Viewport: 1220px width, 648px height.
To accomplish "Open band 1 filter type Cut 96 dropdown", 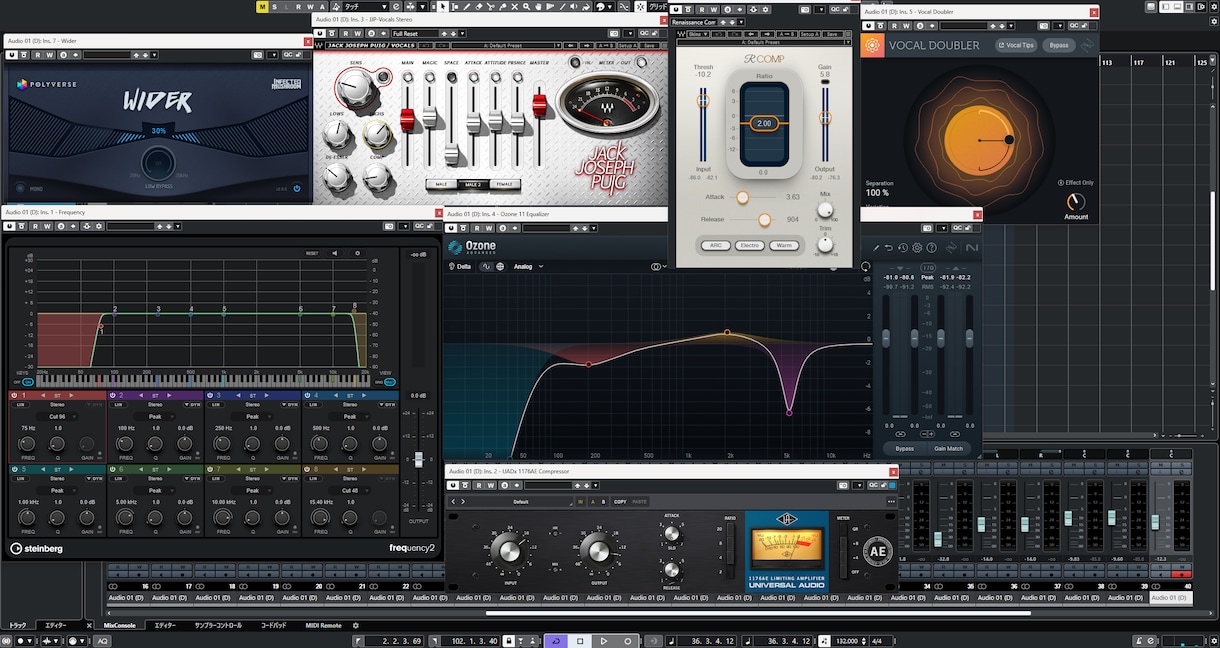I will (x=57, y=417).
